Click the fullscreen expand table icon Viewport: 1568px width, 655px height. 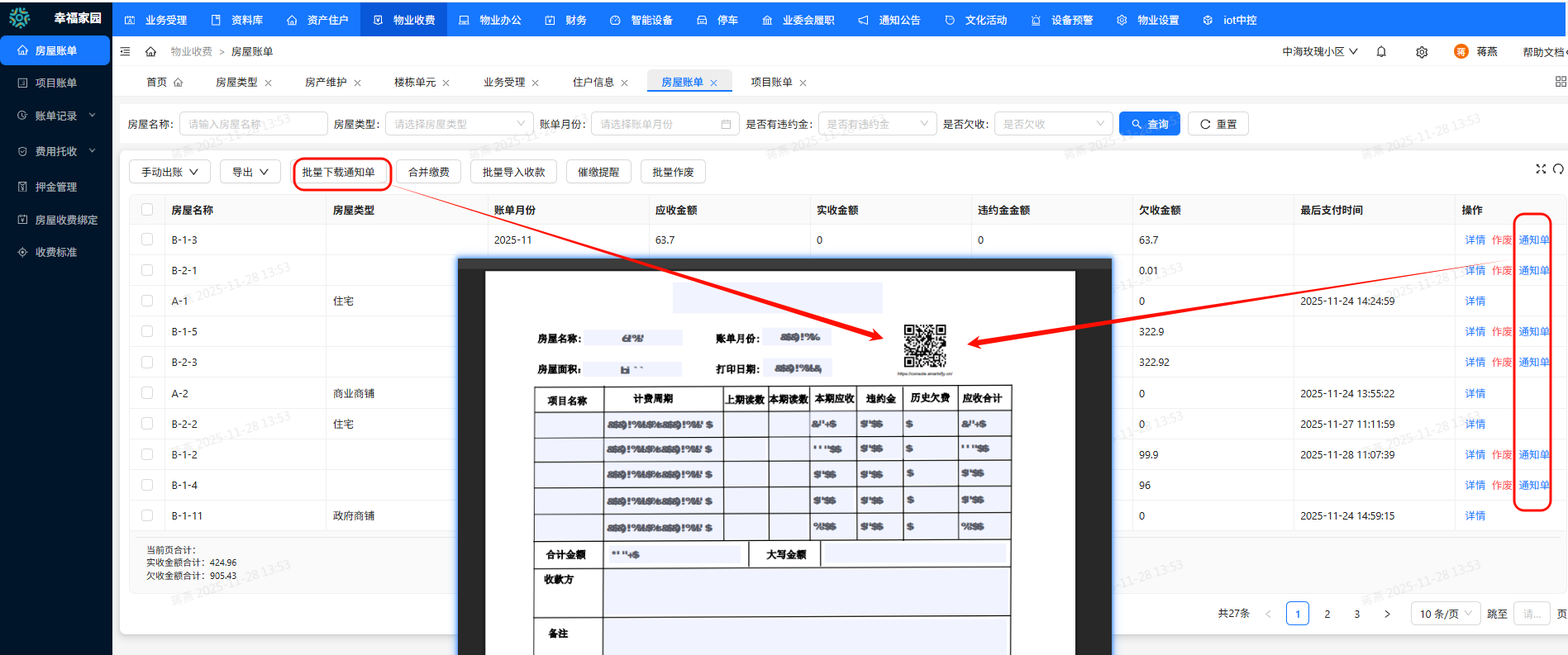(1541, 168)
